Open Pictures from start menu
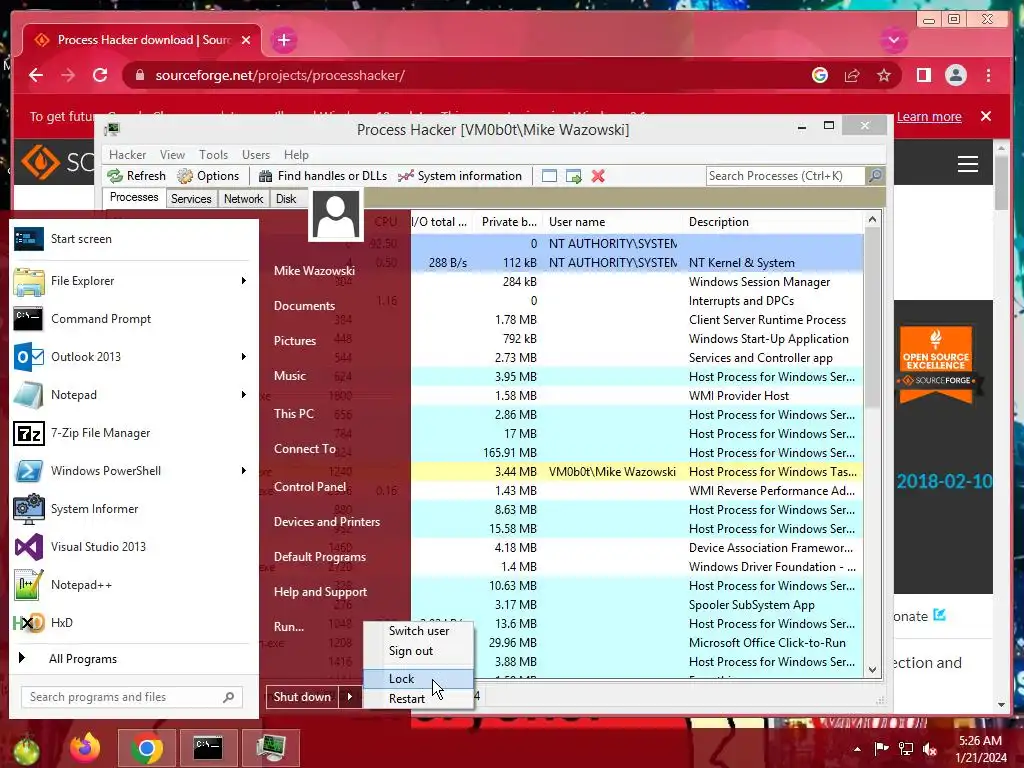The width and height of the screenshot is (1024, 768). [x=295, y=341]
